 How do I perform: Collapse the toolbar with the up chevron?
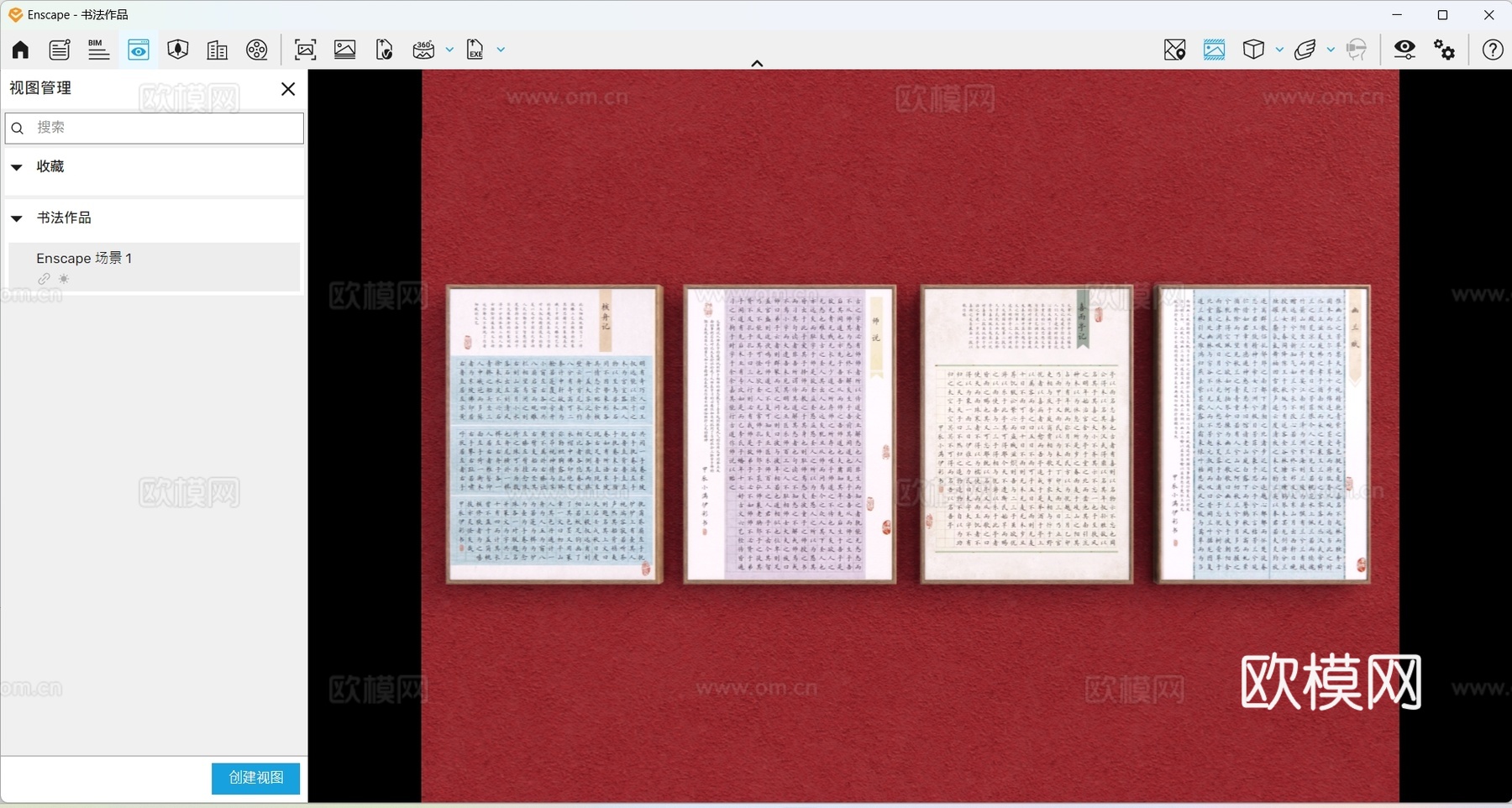pyautogui.click(x=757, y=63)
